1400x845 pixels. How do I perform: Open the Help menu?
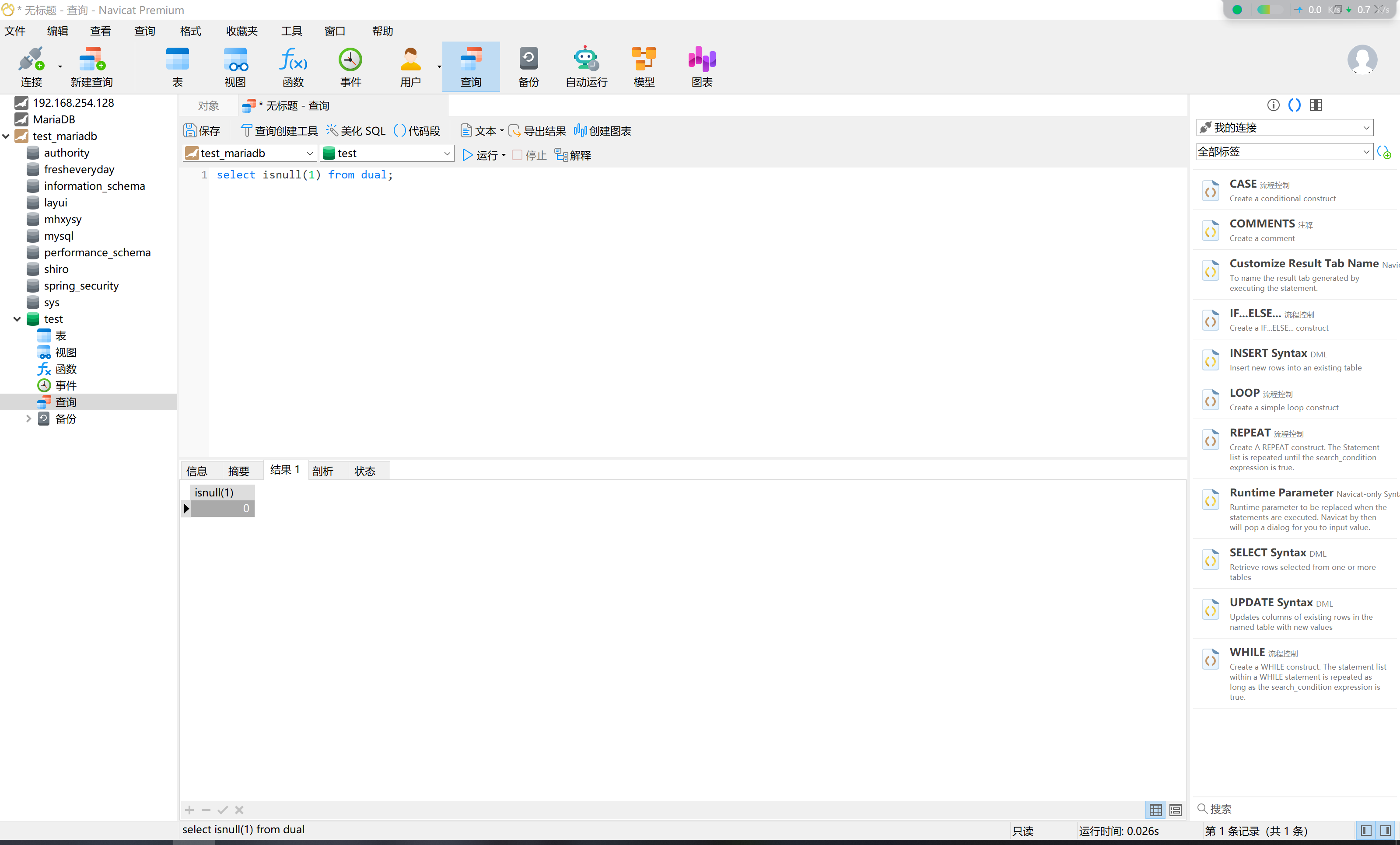[382, 31]
